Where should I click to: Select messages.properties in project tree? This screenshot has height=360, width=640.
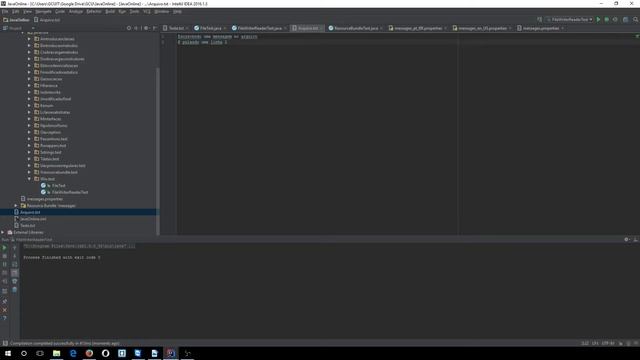[x=45, y=199]
